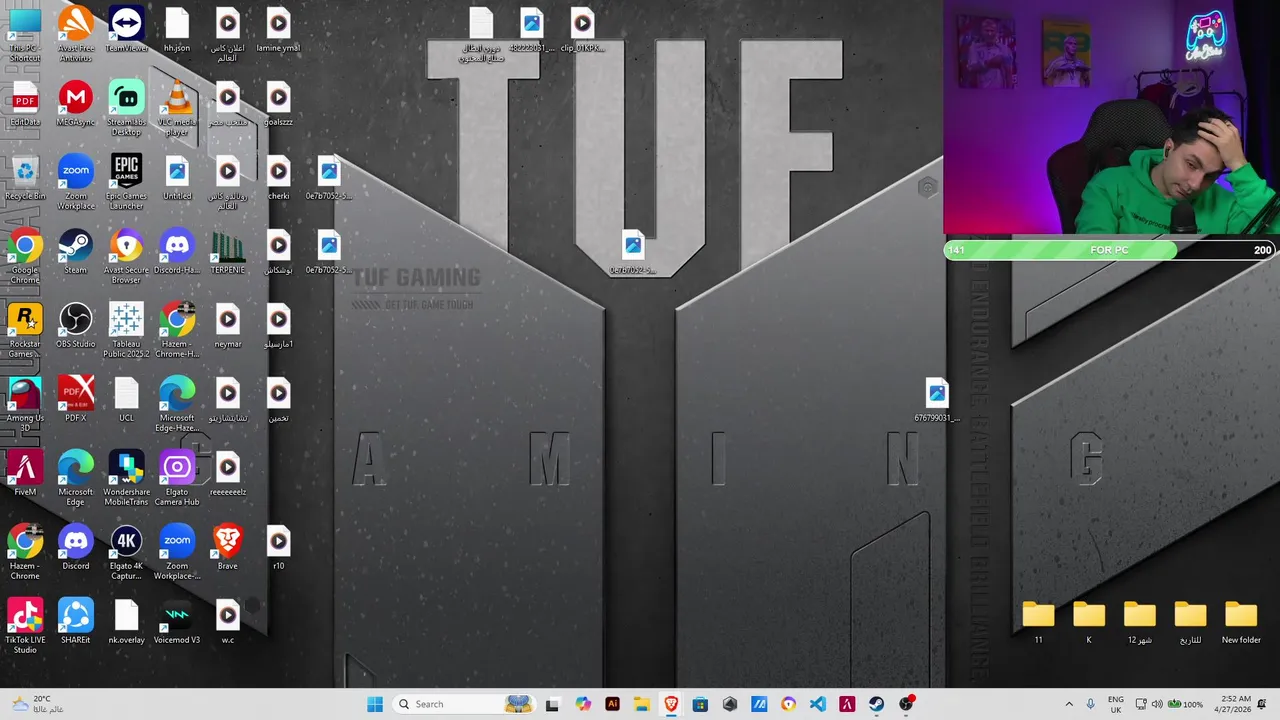Open Copilot from the taskbar

coord(583,704)
